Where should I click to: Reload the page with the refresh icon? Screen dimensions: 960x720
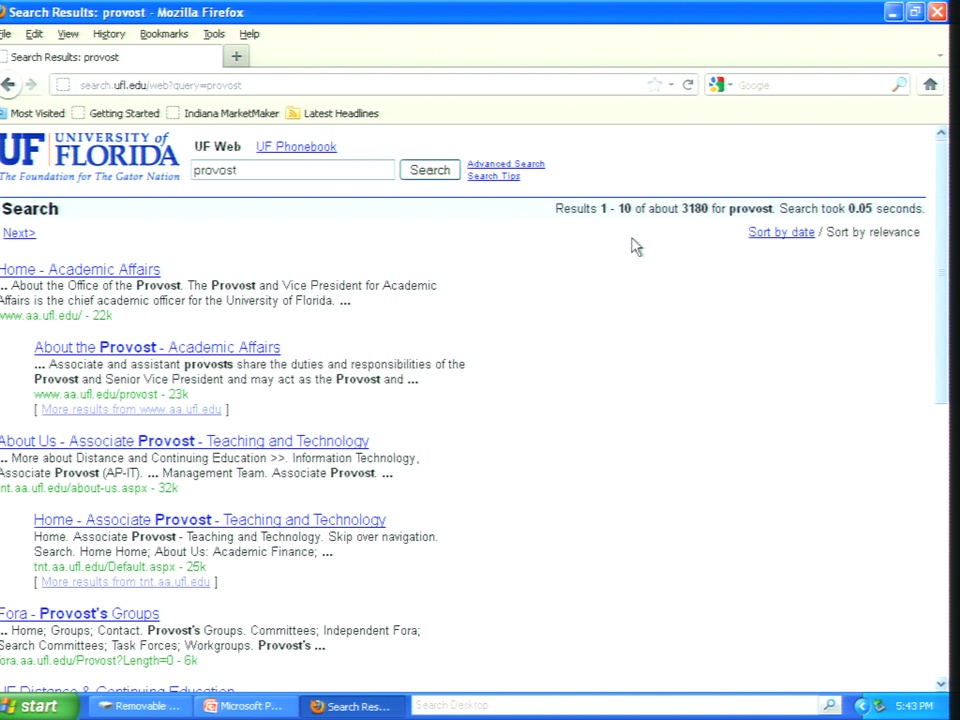click(688, 85)
